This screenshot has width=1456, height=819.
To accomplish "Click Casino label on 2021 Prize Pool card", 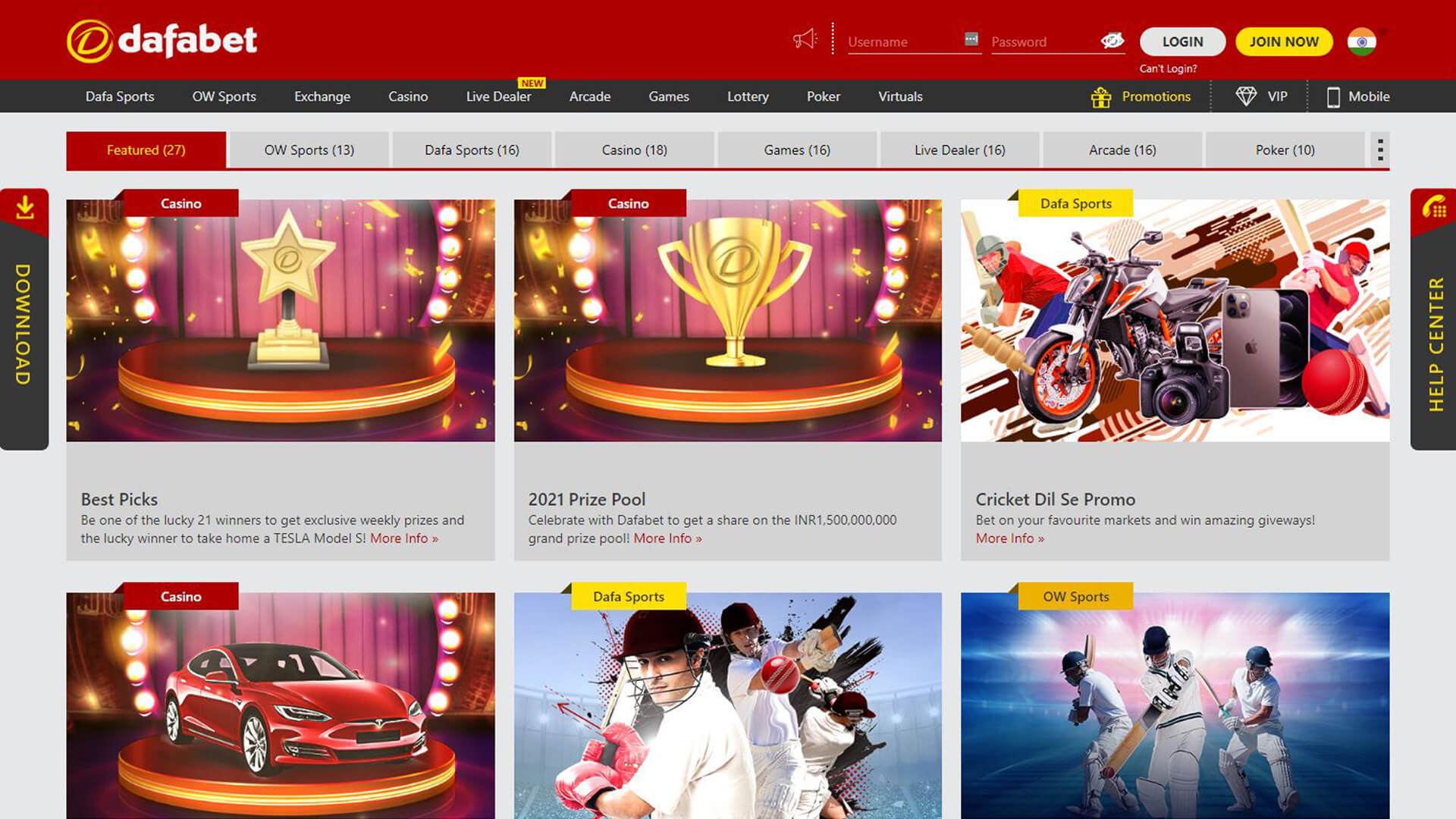I will tap(628, 203).
